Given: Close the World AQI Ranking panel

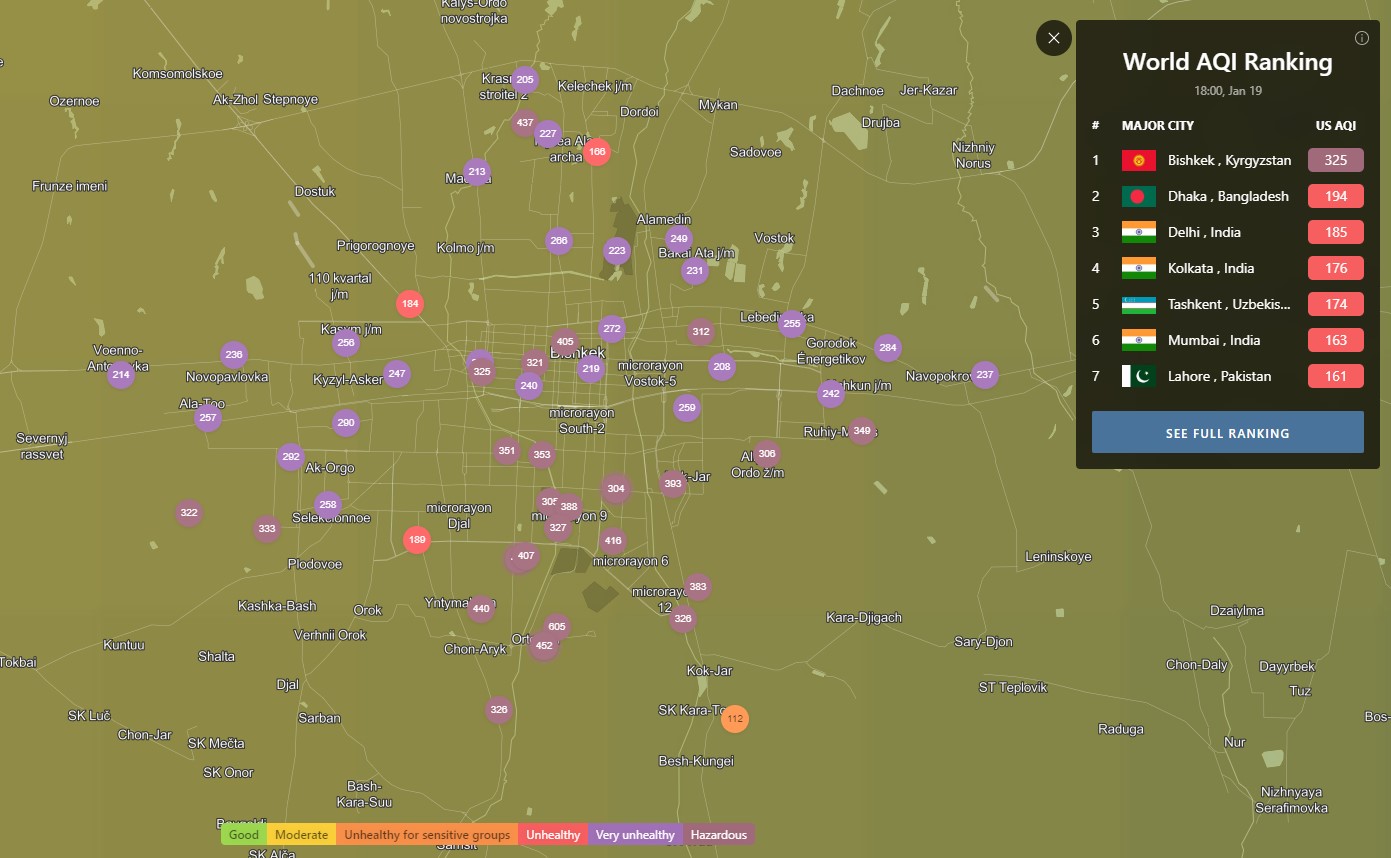Looking at the screenshot, I should point(1053,38).
